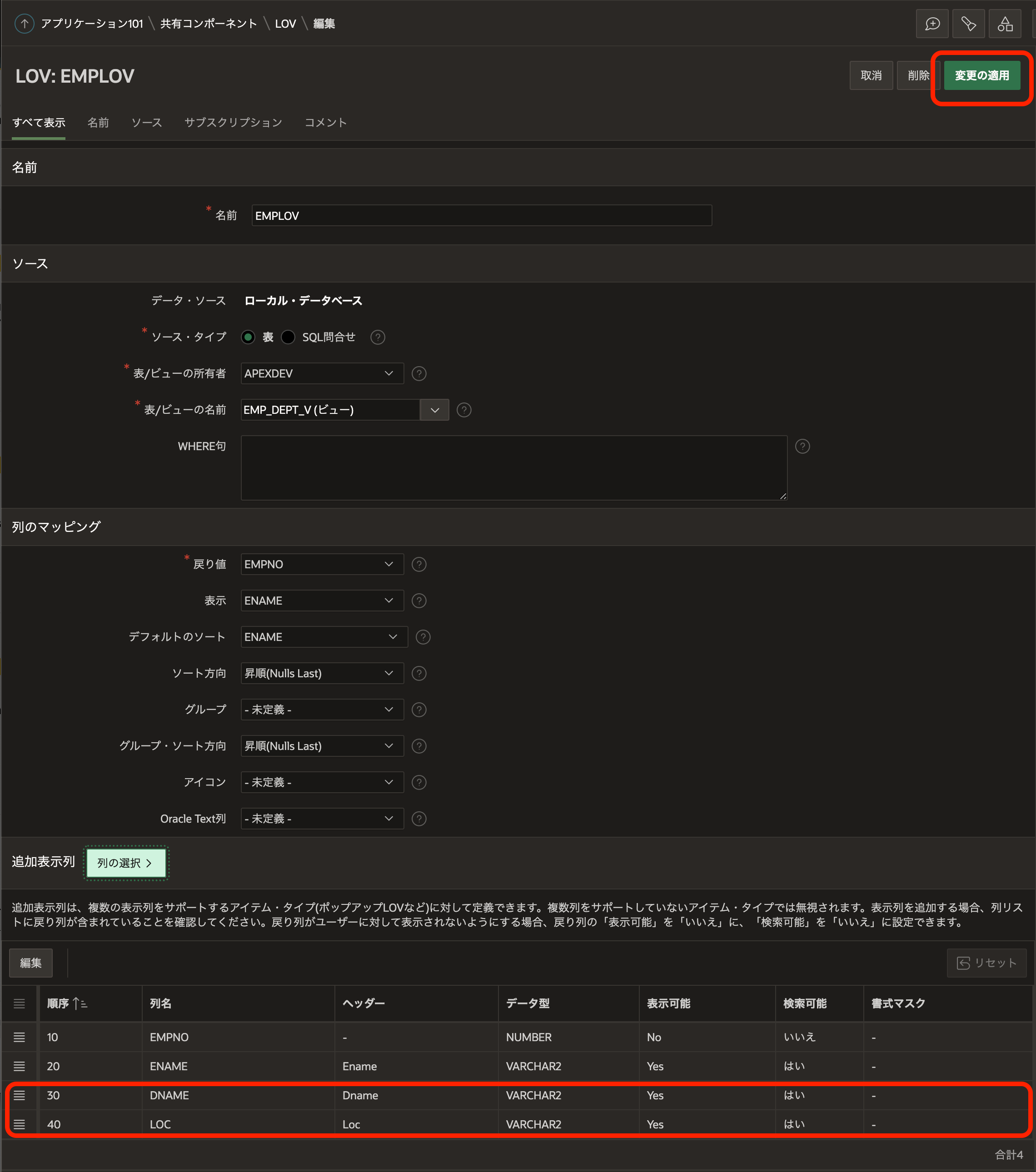This screenshot has width=1036, height=1172.
Task: Click リセット button
Action: 986,963
